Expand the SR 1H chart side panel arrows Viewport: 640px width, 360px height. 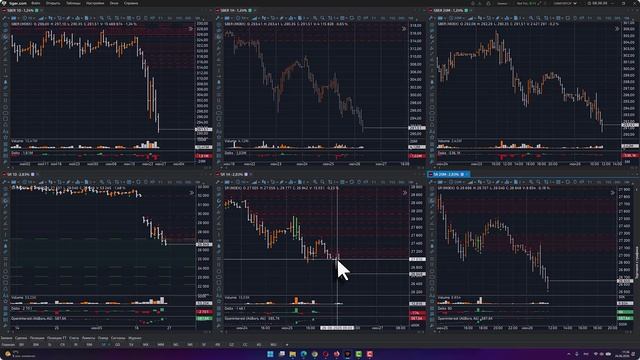pos(404,193)
